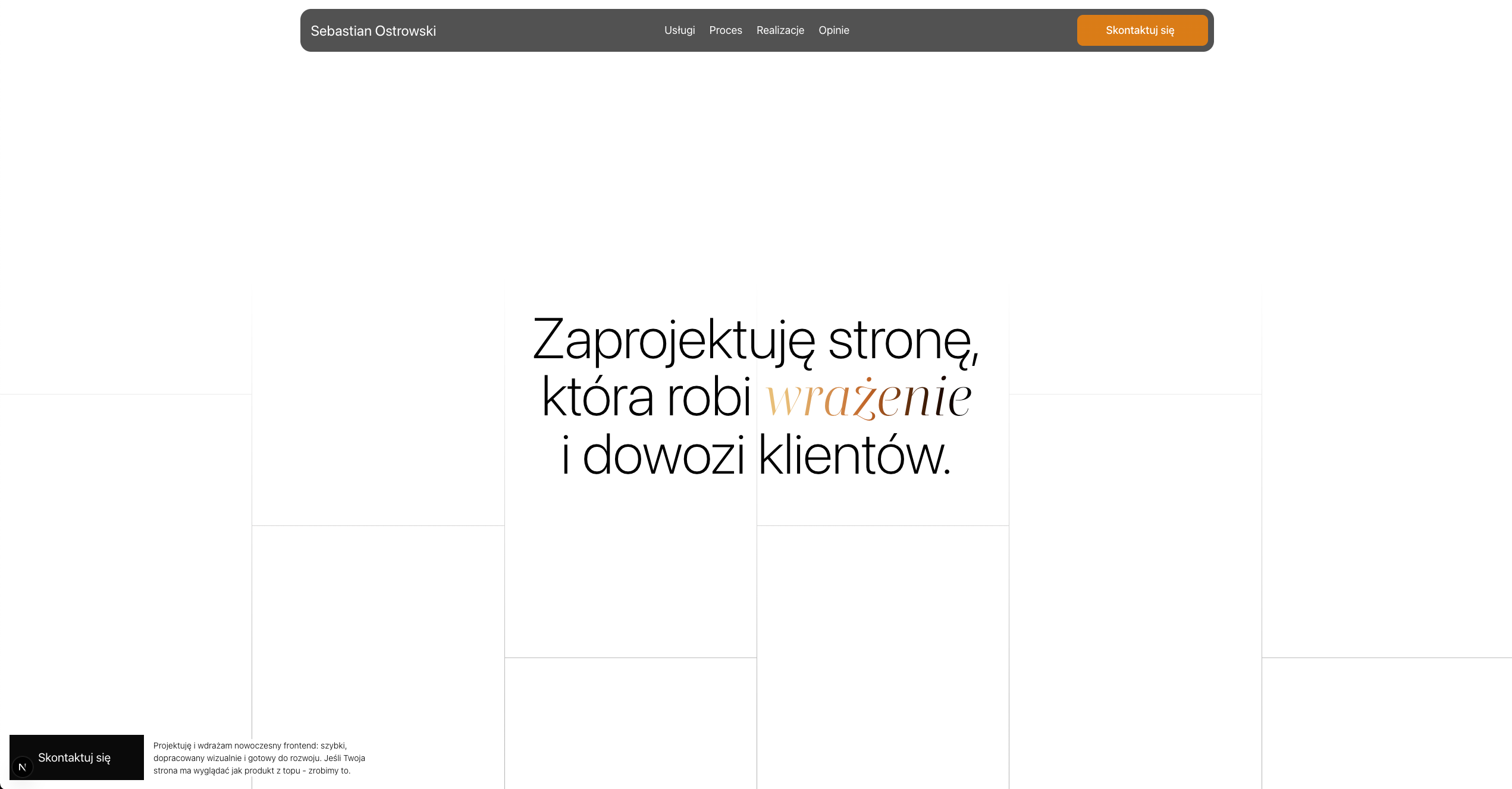
Task: Click the headline word dowozi
Action: 663,456
